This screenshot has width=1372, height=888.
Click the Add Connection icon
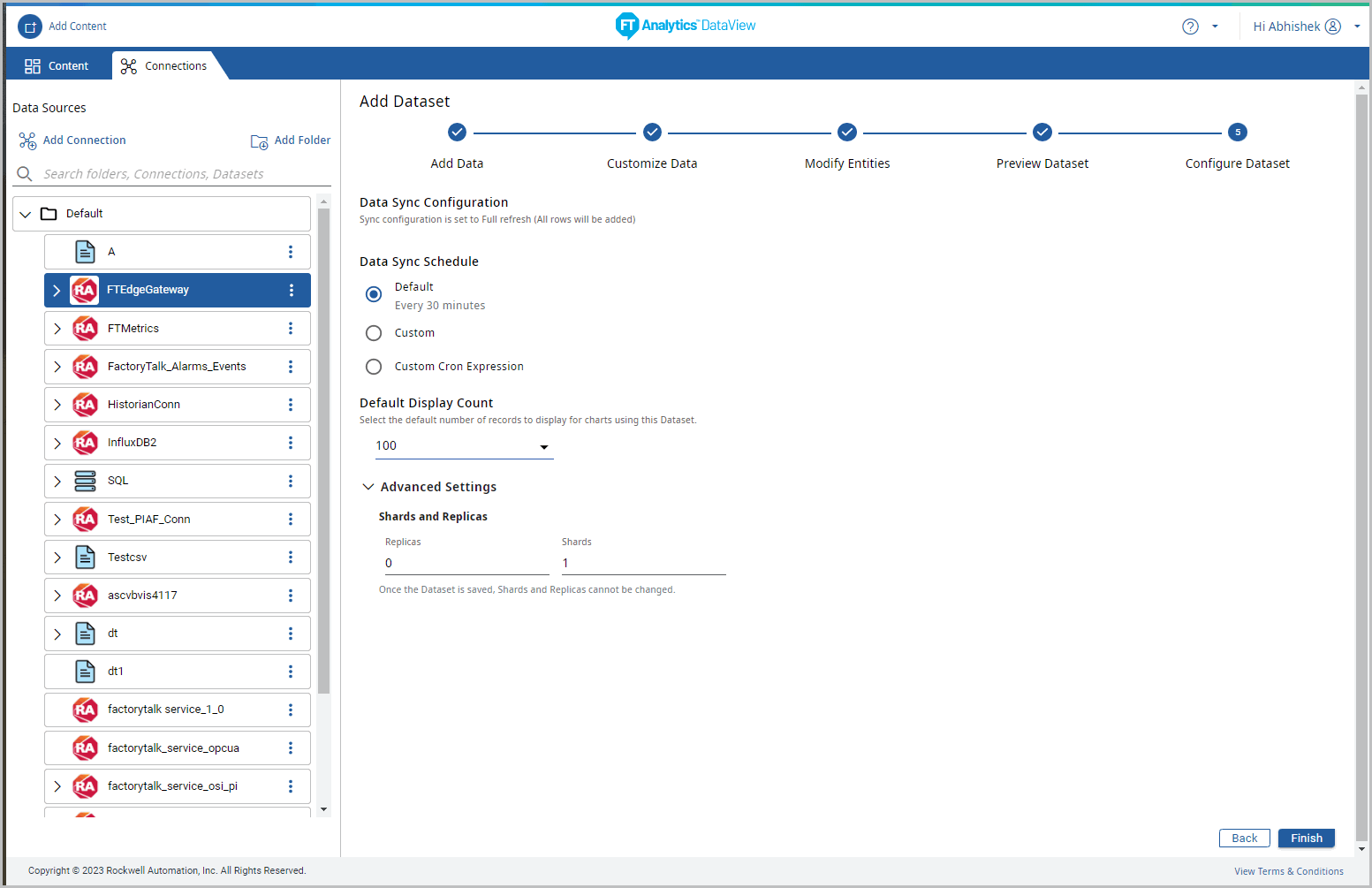(27, 140)
